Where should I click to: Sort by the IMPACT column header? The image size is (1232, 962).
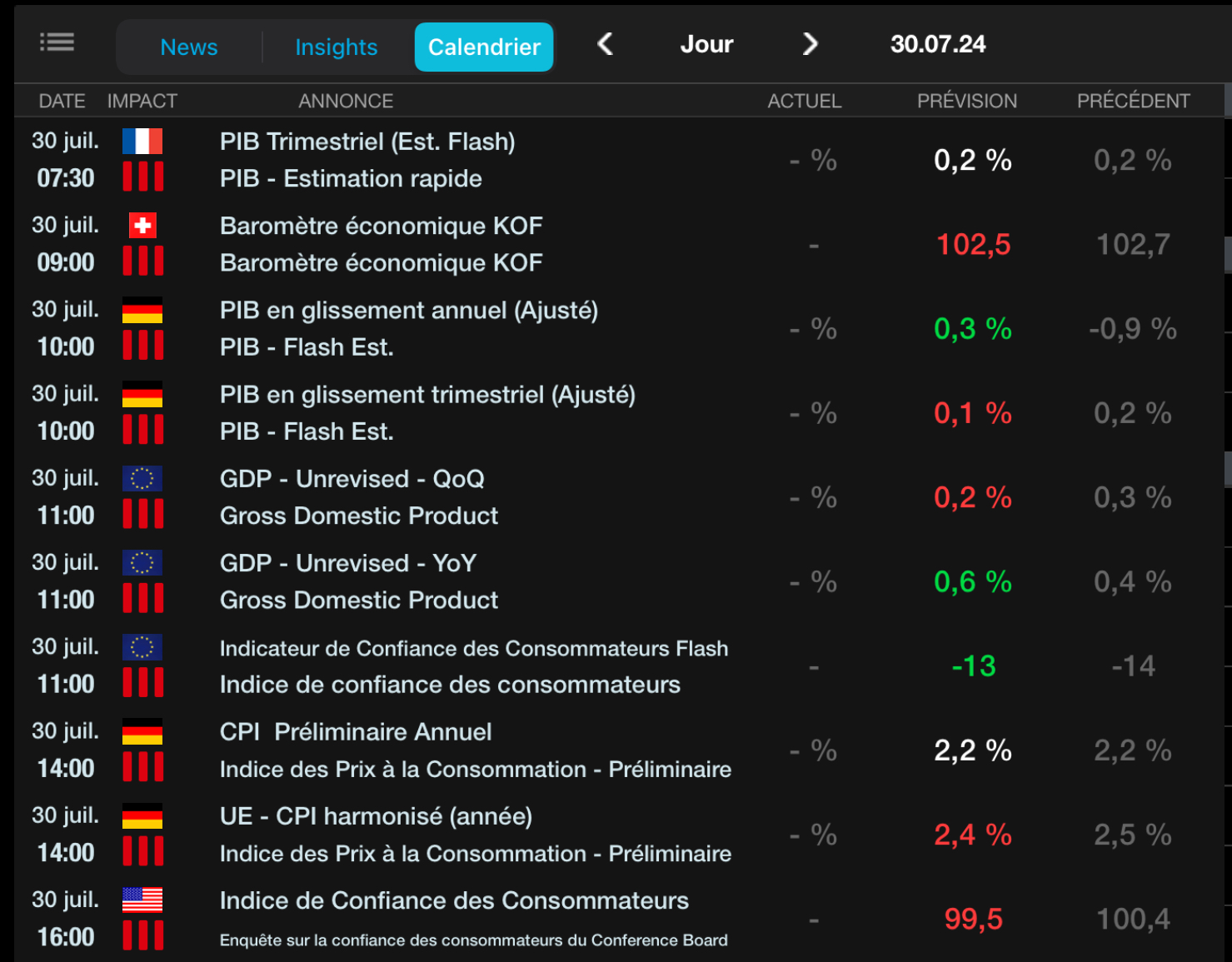tap(142, 101)
